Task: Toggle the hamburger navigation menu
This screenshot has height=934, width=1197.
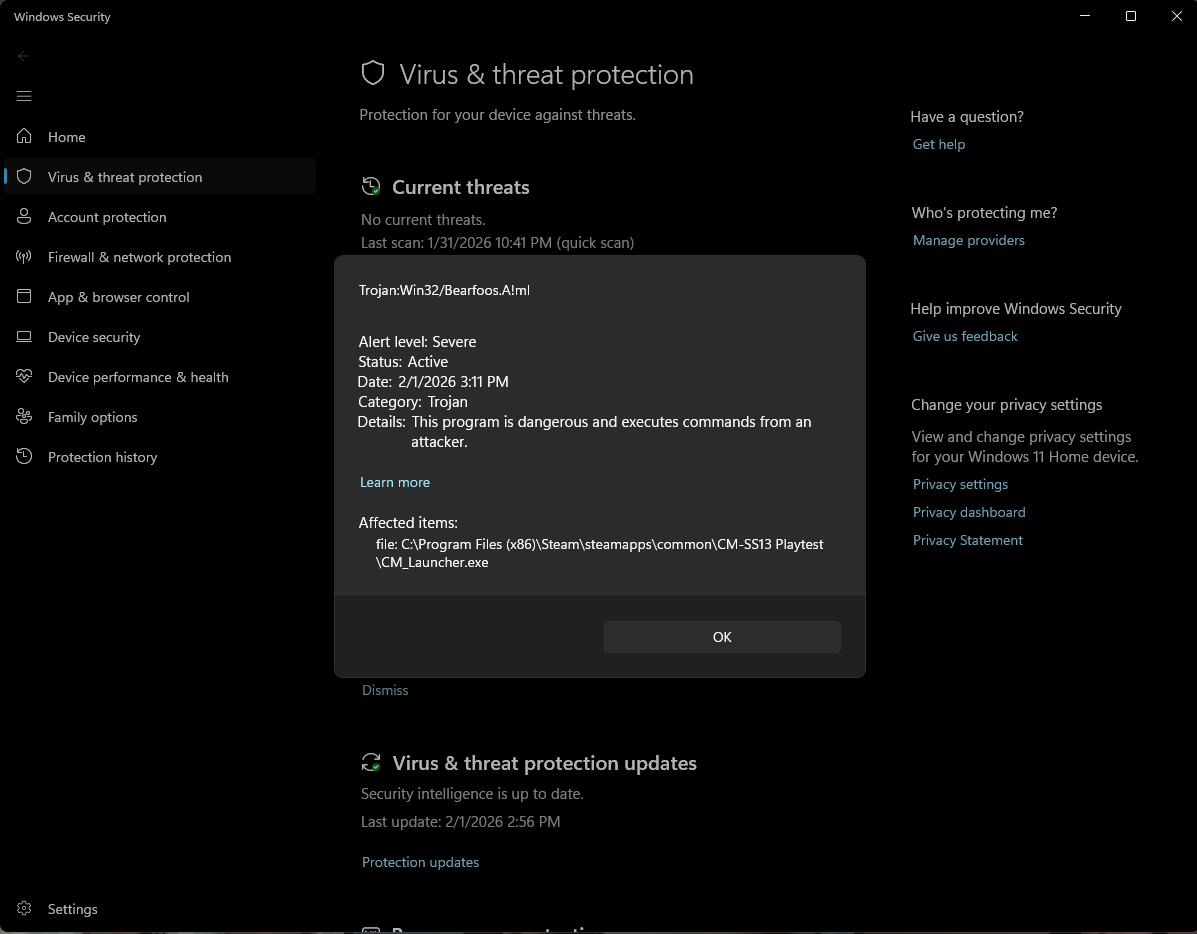Action: [24, 96]
